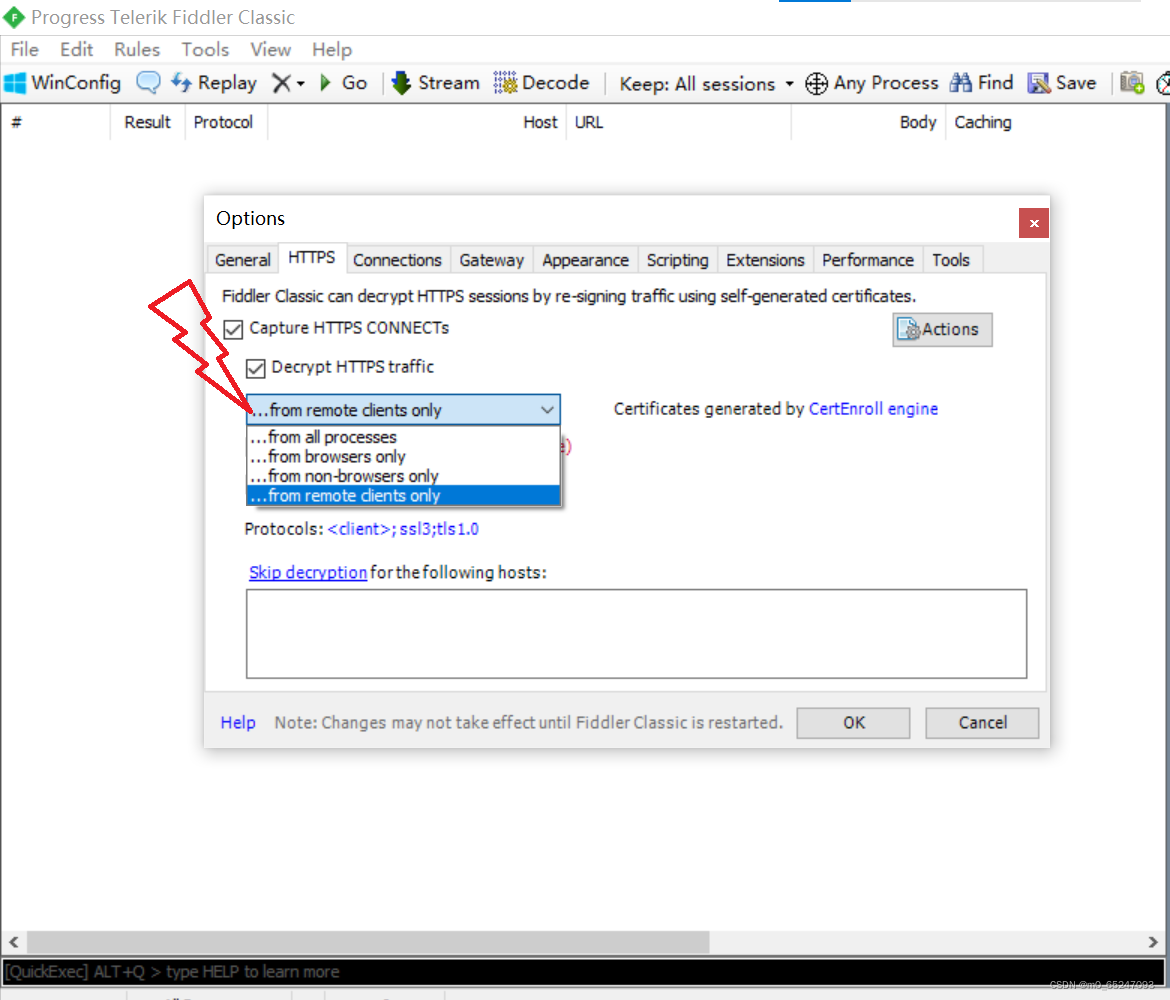This screenshot has width=1170, height=1000.
Task: Click the horizontal scrollbar thumb
Action: point(368,942)
